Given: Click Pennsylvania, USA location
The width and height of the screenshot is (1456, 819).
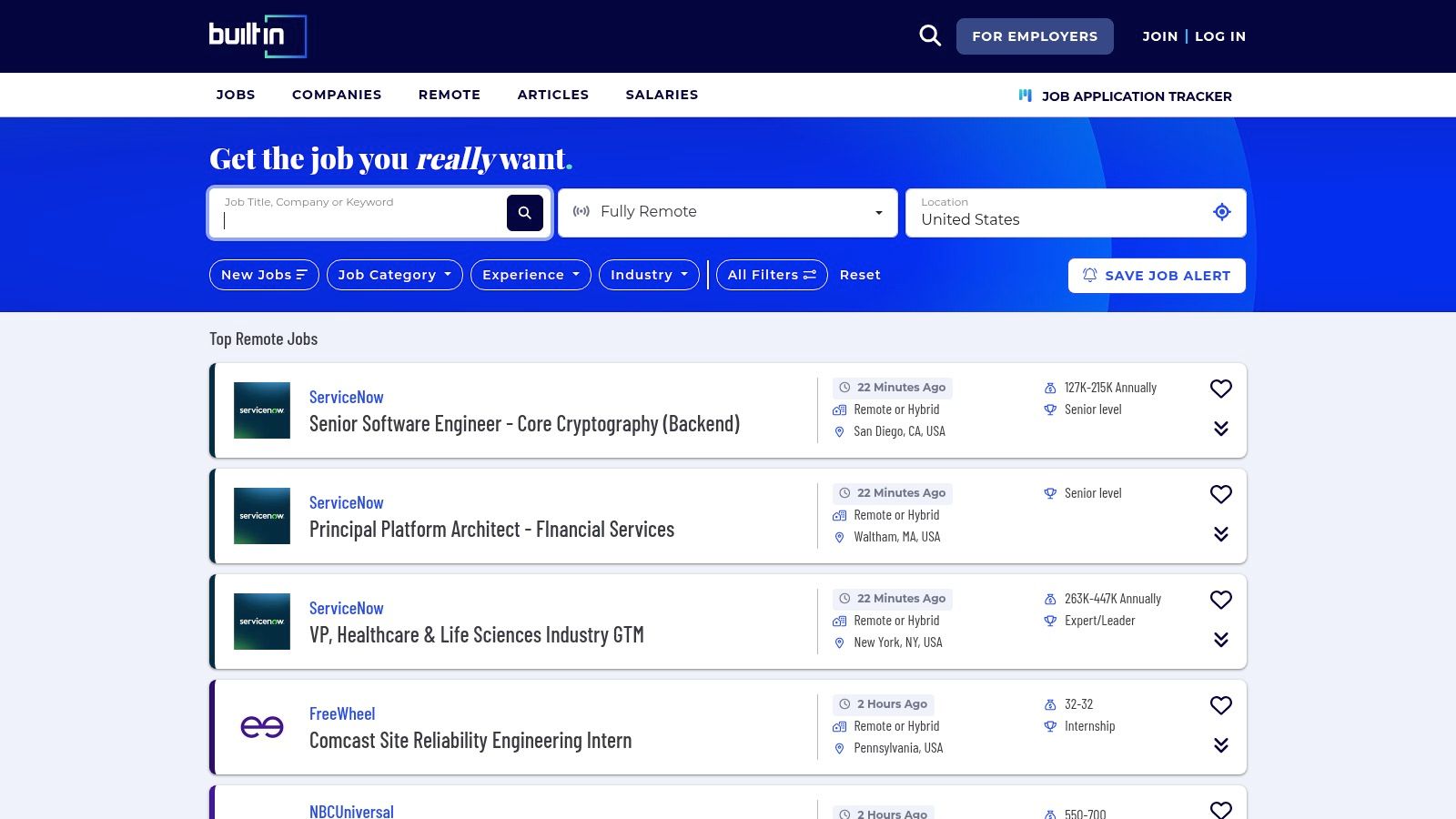Looking at the screenshot, I should point(898,748).
